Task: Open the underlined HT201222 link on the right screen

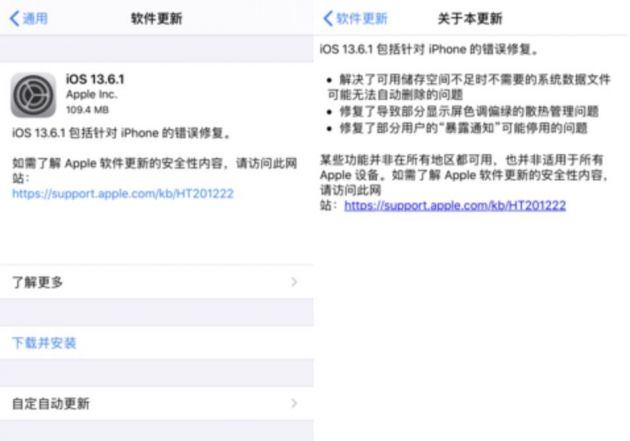Action: (x=455, y=206)
